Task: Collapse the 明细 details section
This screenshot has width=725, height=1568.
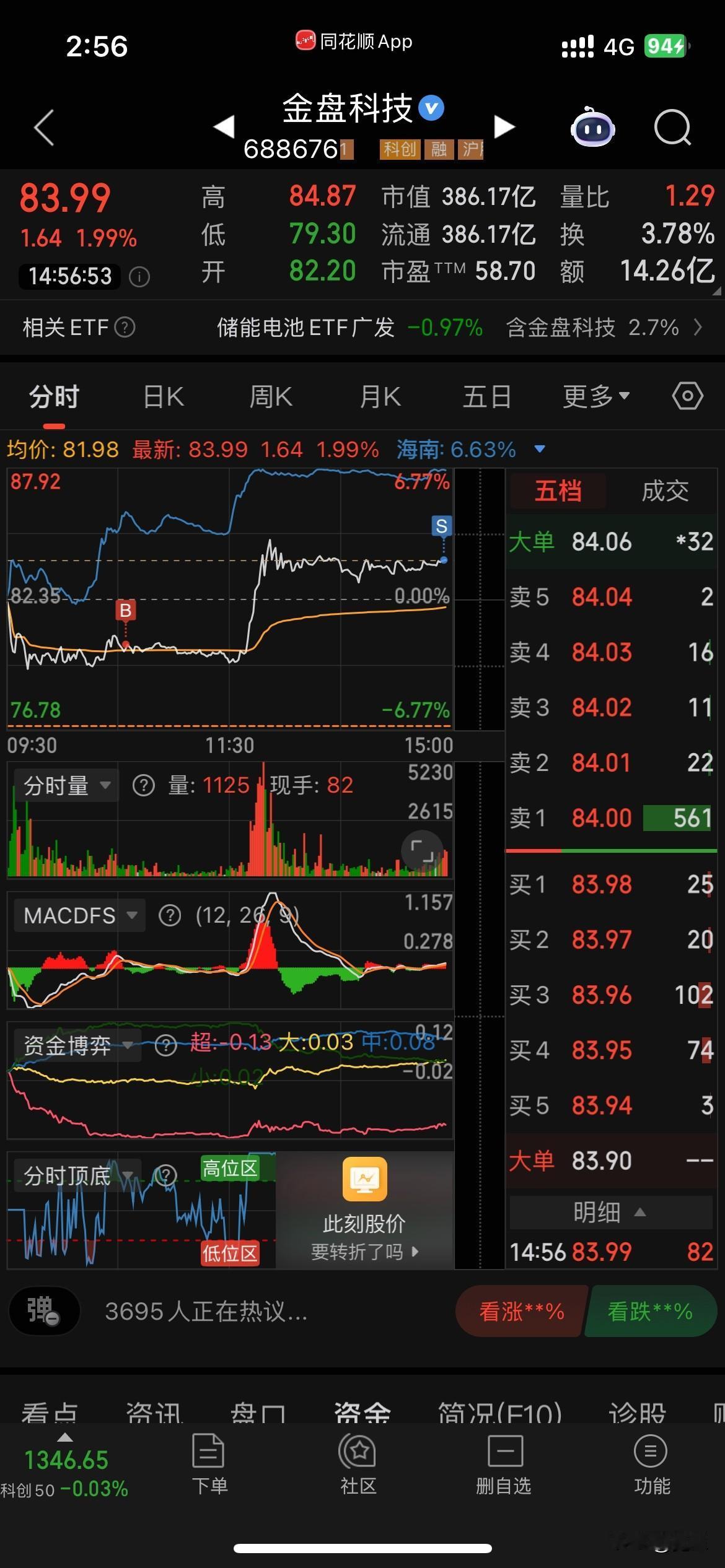Action: [x=610, y=1212]
